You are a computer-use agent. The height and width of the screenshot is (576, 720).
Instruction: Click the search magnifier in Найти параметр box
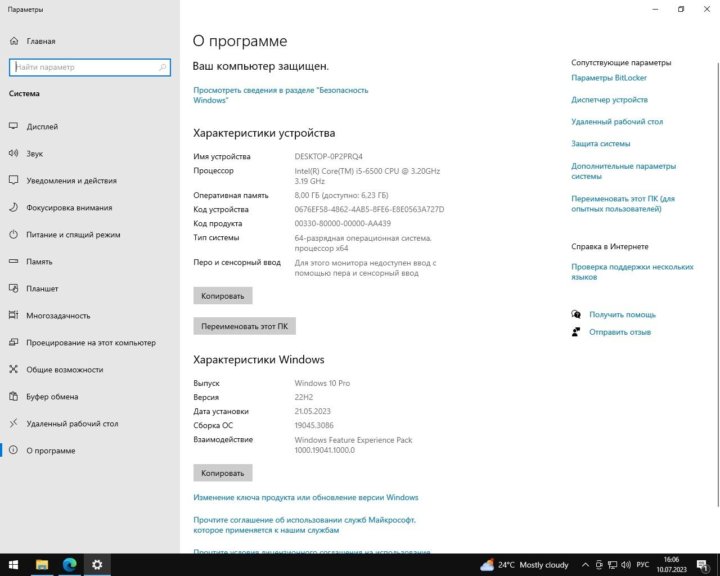click(x=163, y=67)
